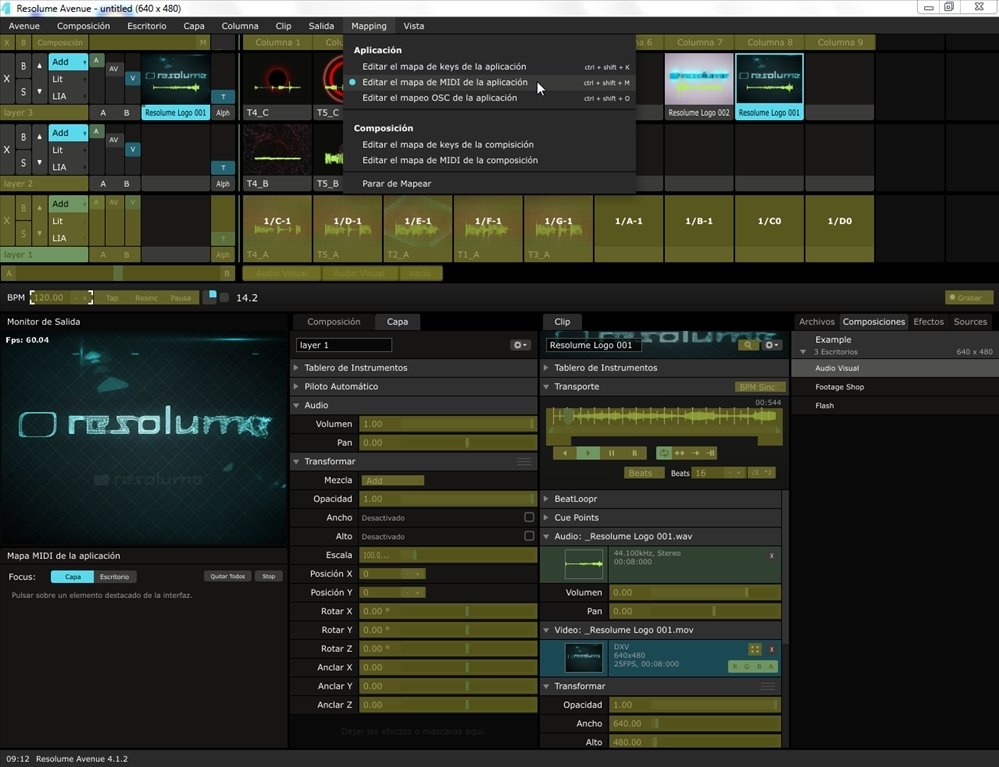Open the clip settings gear menu
The width and height of the screenshot is (999, 767).
tap(771, 345)
